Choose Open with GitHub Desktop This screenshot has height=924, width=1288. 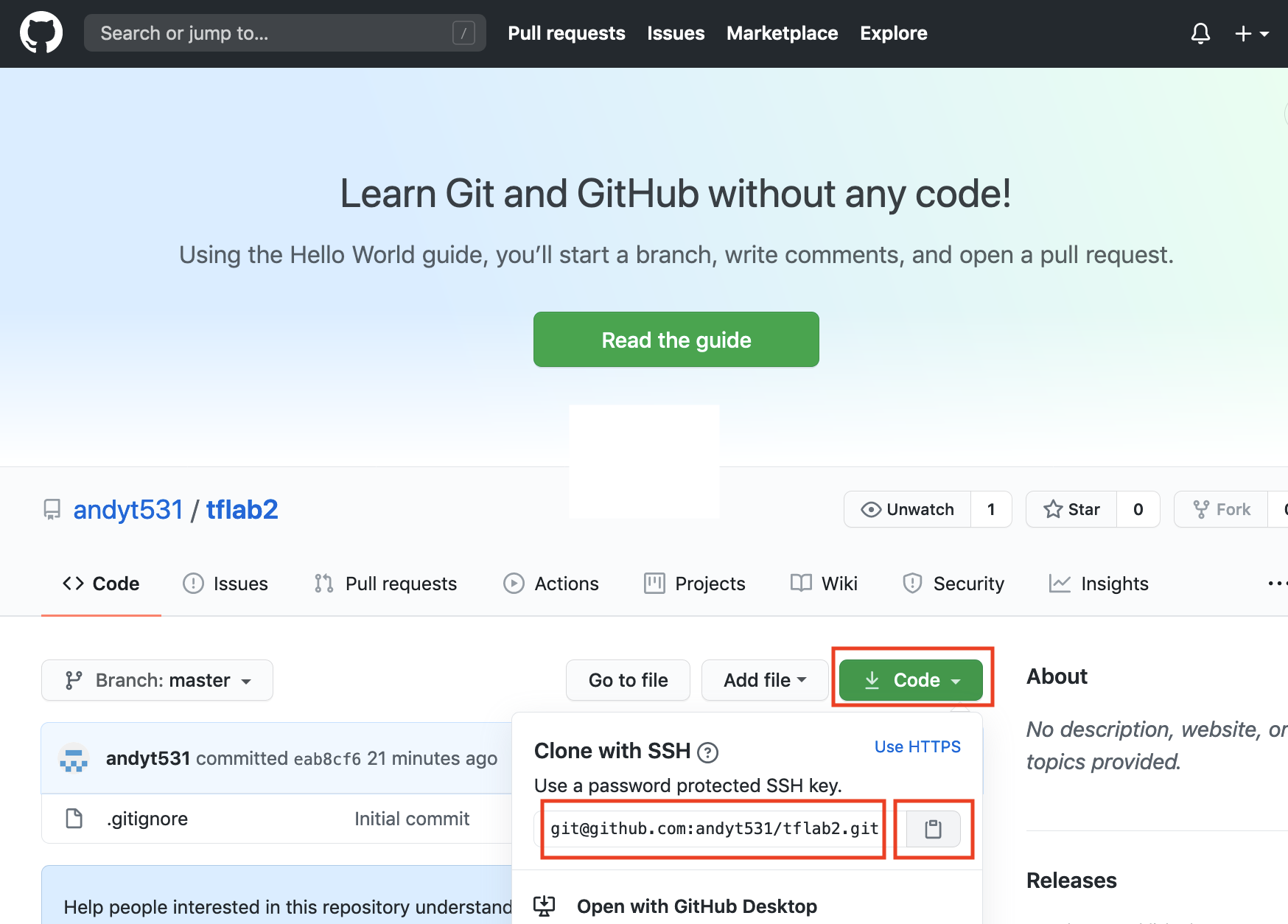697,906
